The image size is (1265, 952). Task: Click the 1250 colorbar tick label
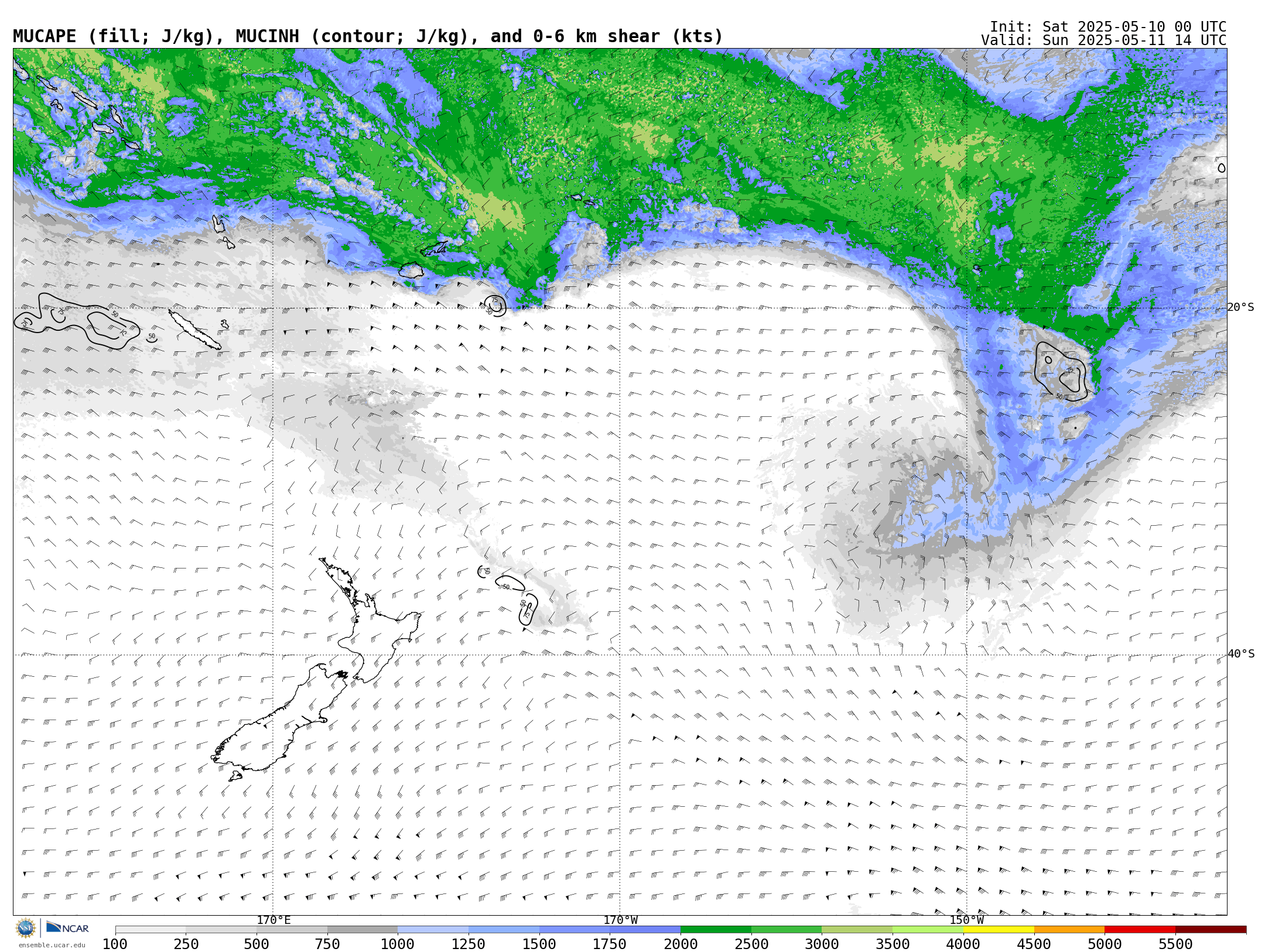coord(469,944)
